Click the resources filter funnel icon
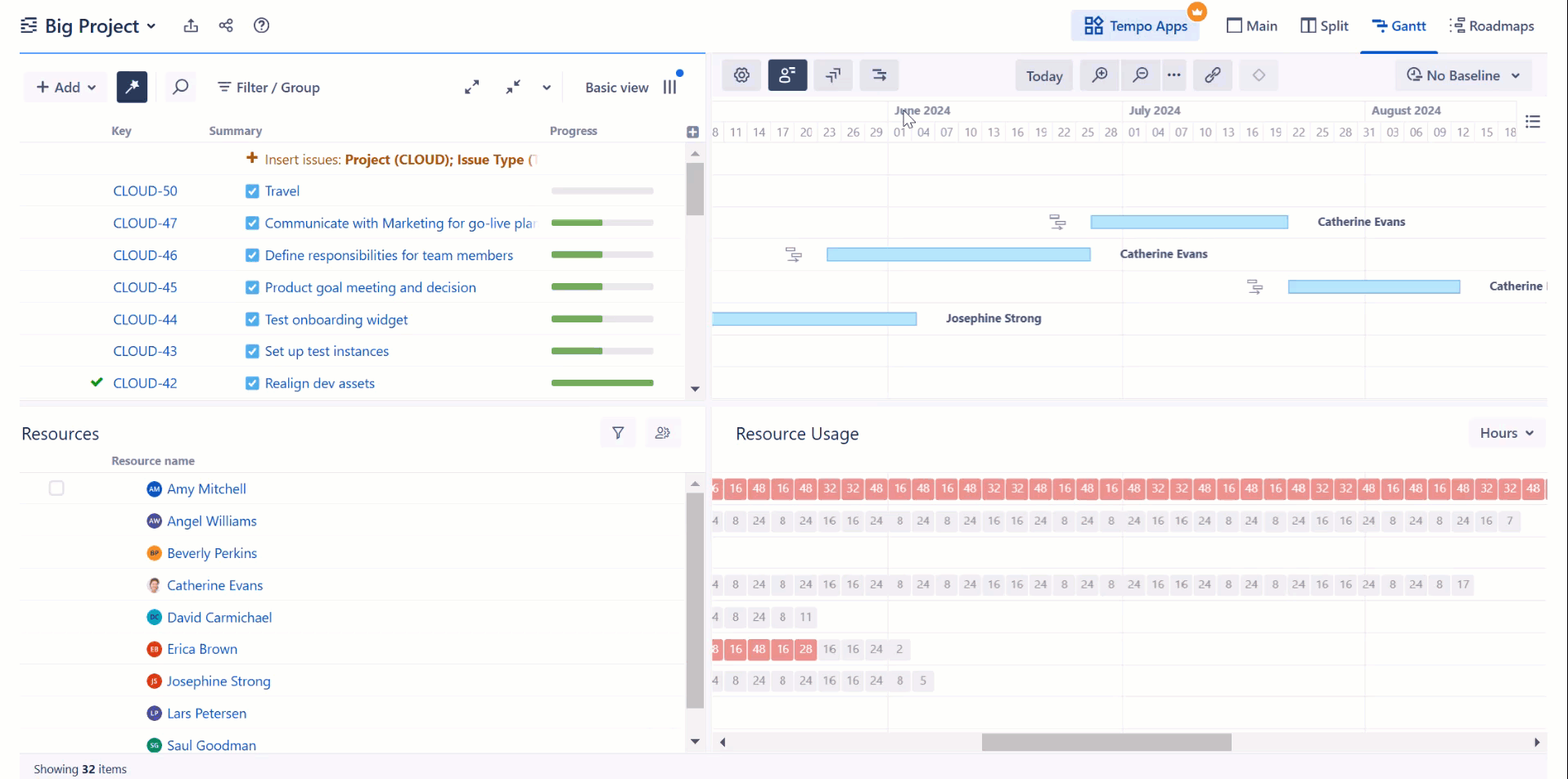The width and height of the screenshot is (1568, 779). [x=618, y=433]
